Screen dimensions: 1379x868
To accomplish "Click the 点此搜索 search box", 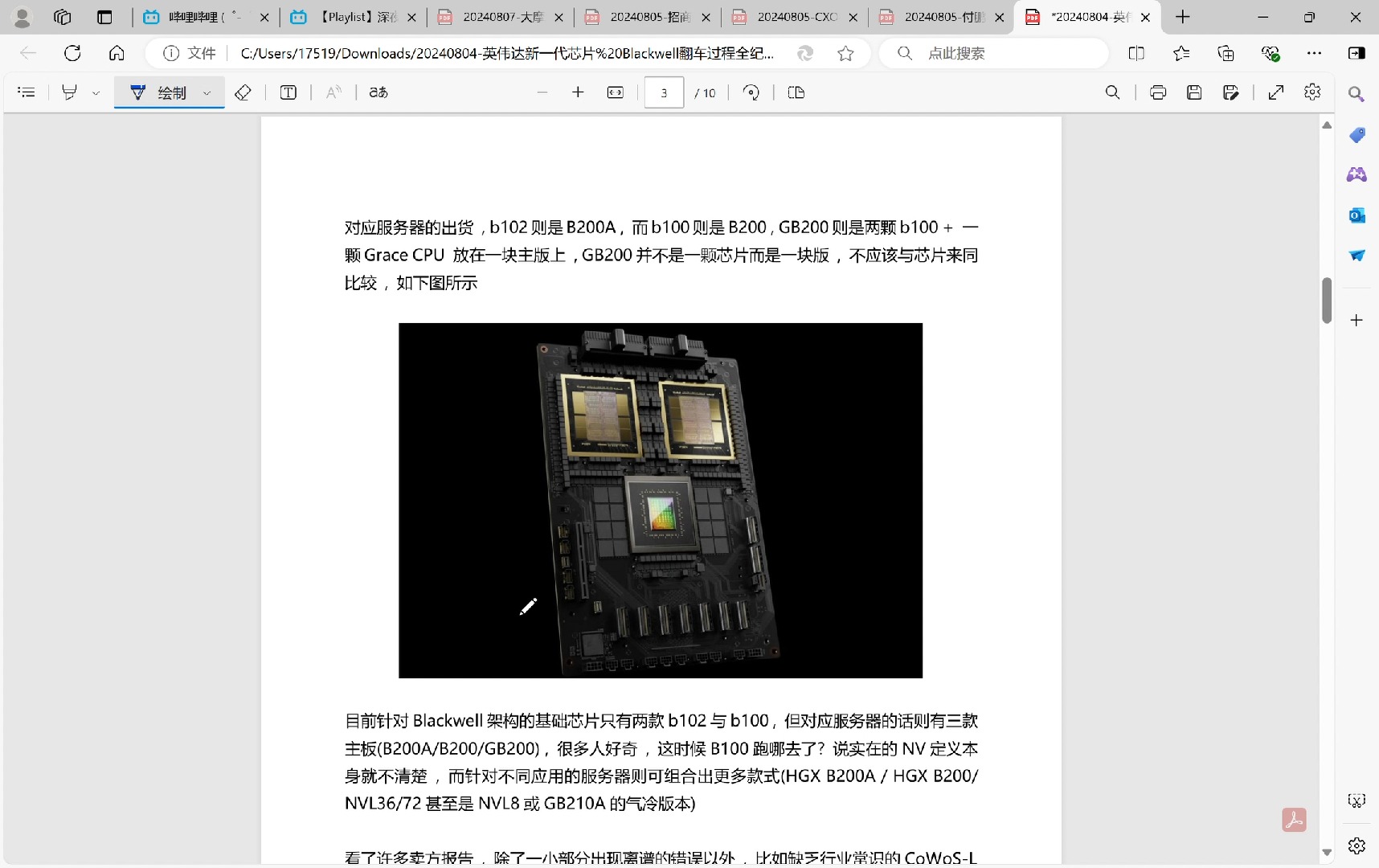I will 994,53.
